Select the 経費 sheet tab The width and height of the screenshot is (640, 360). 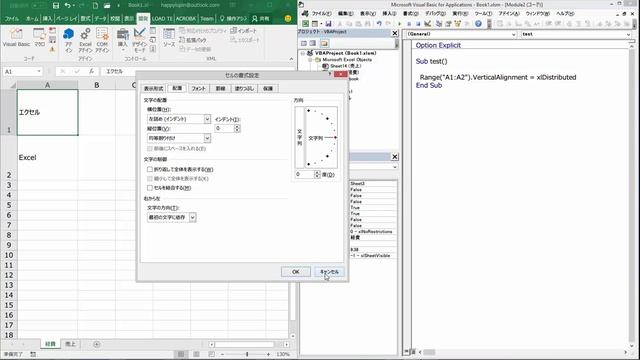(50, 344)
